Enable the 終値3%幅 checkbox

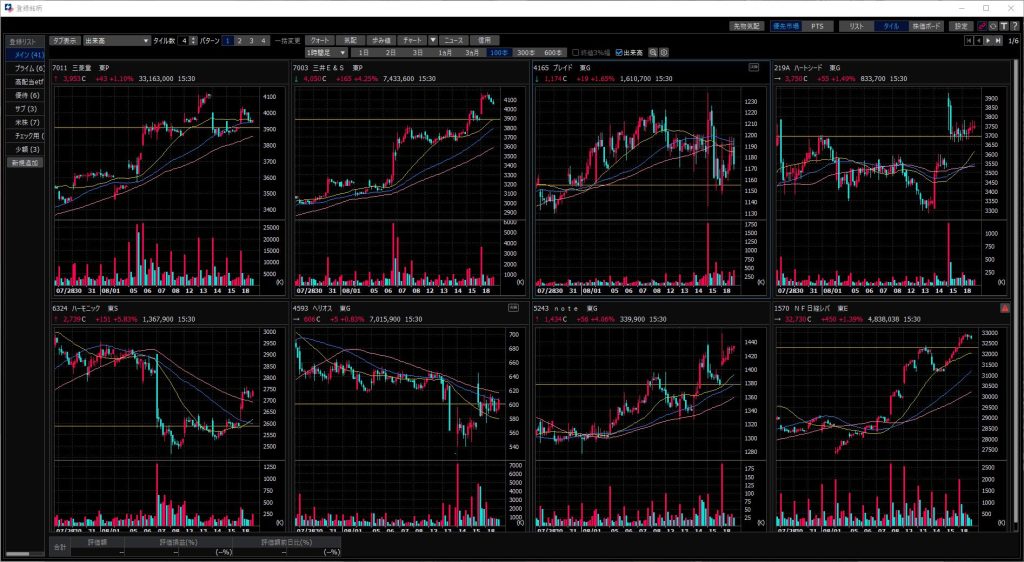pos(575,52)
